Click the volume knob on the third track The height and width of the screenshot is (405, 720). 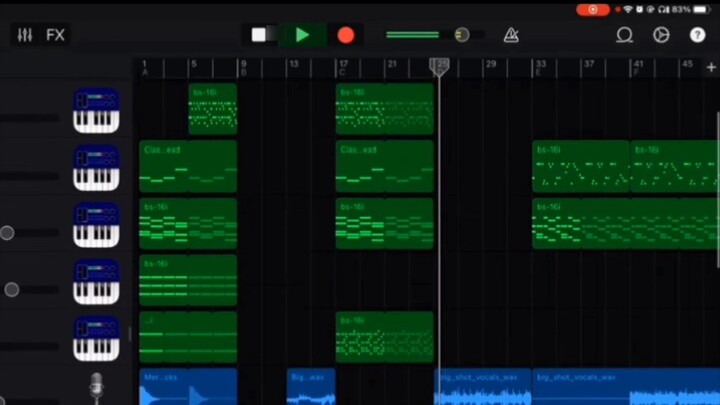[7, 233]
